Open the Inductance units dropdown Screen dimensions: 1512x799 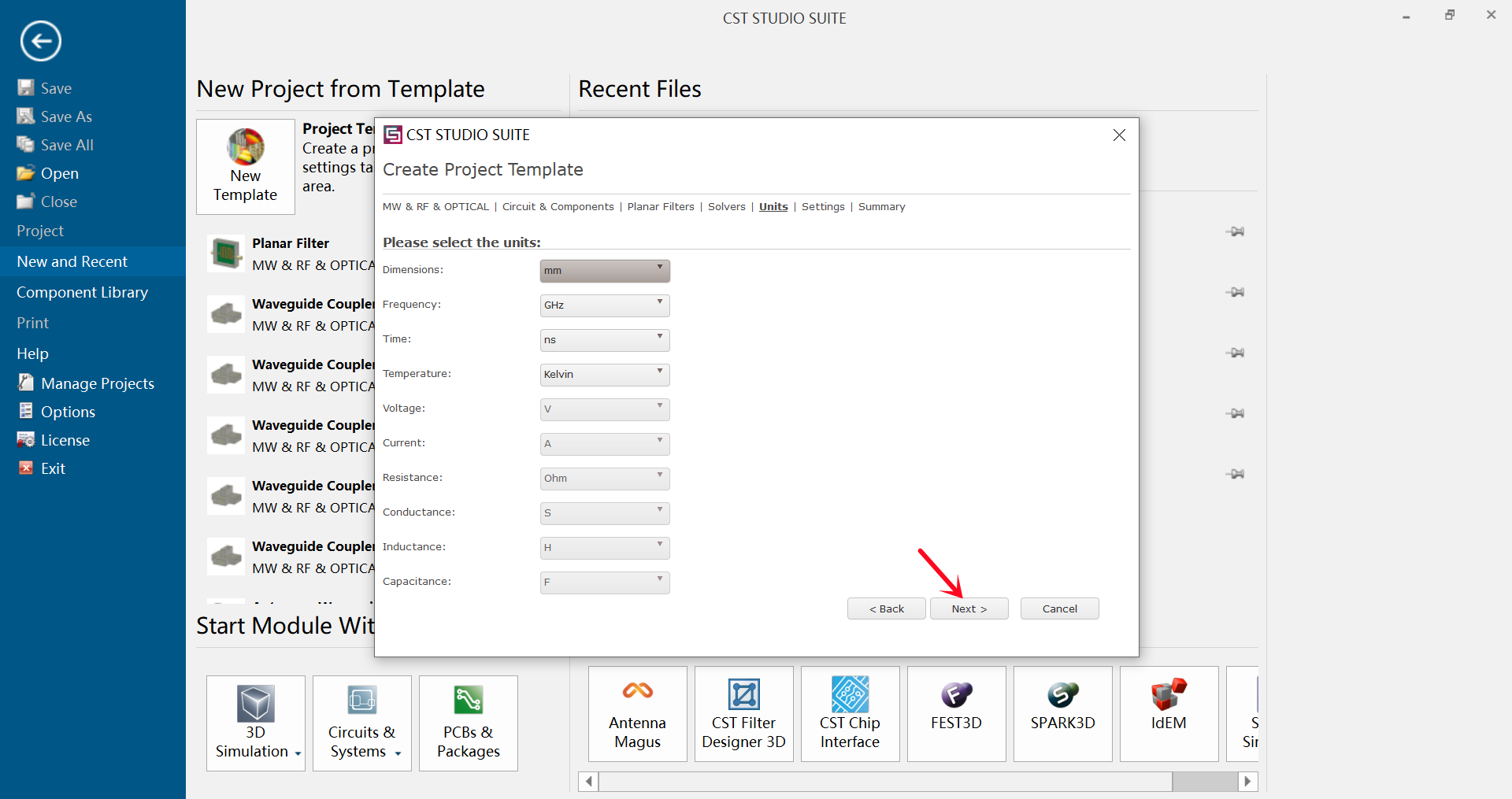click(605, 548)
